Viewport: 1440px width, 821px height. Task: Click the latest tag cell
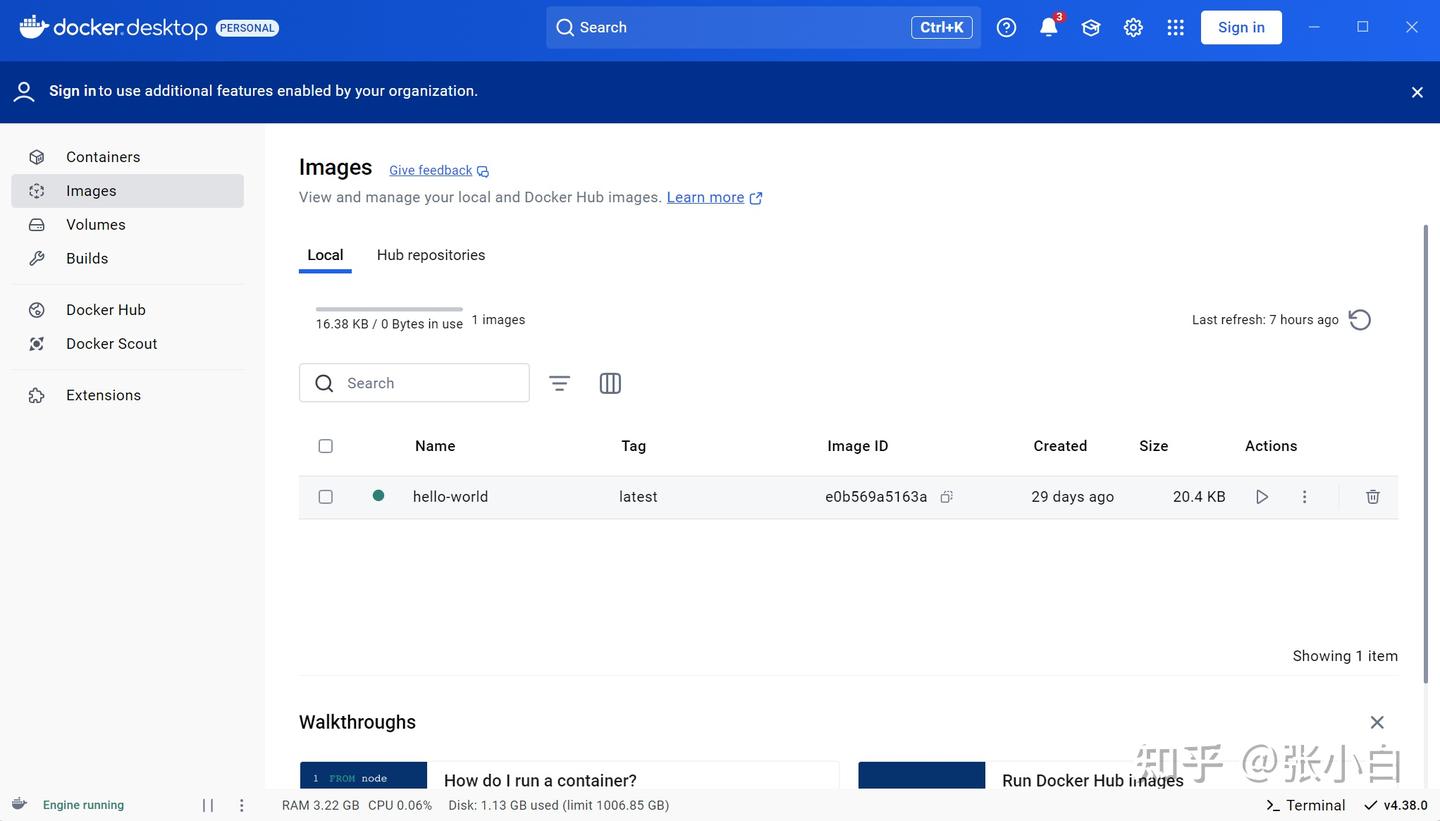638,497
